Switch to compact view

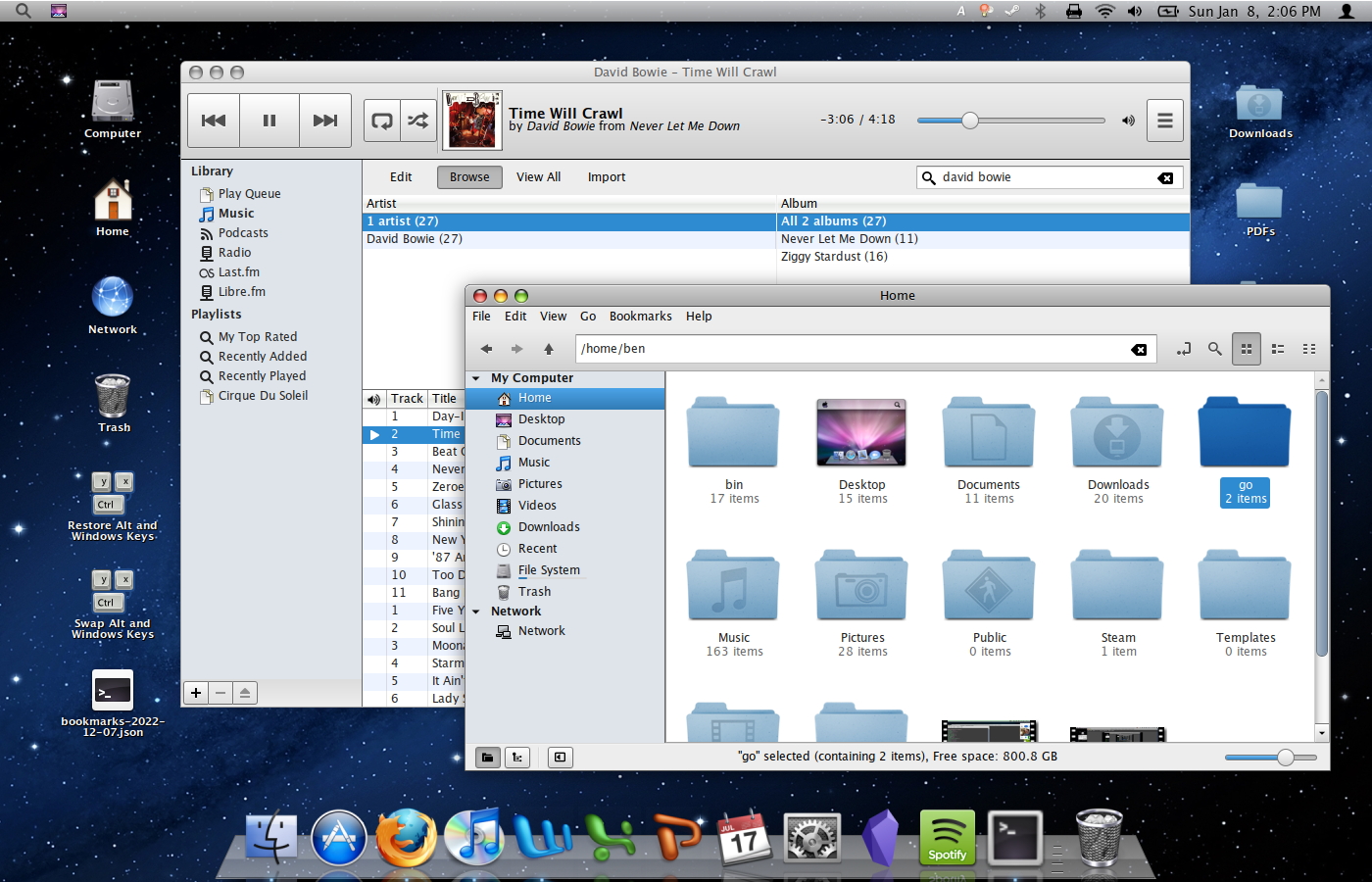(x=1309, y=349)
